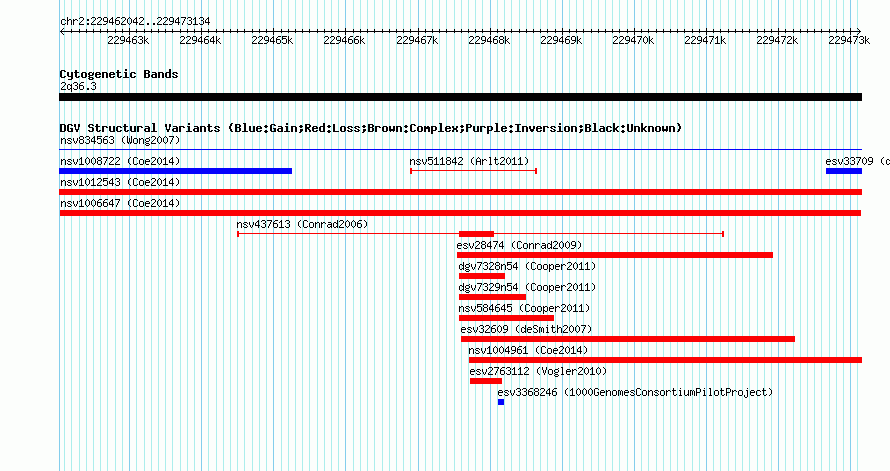Screen dimensions: 890x471
Task: Select the red dgv7329n54 loss bar
Action: (x=492, y=297)
